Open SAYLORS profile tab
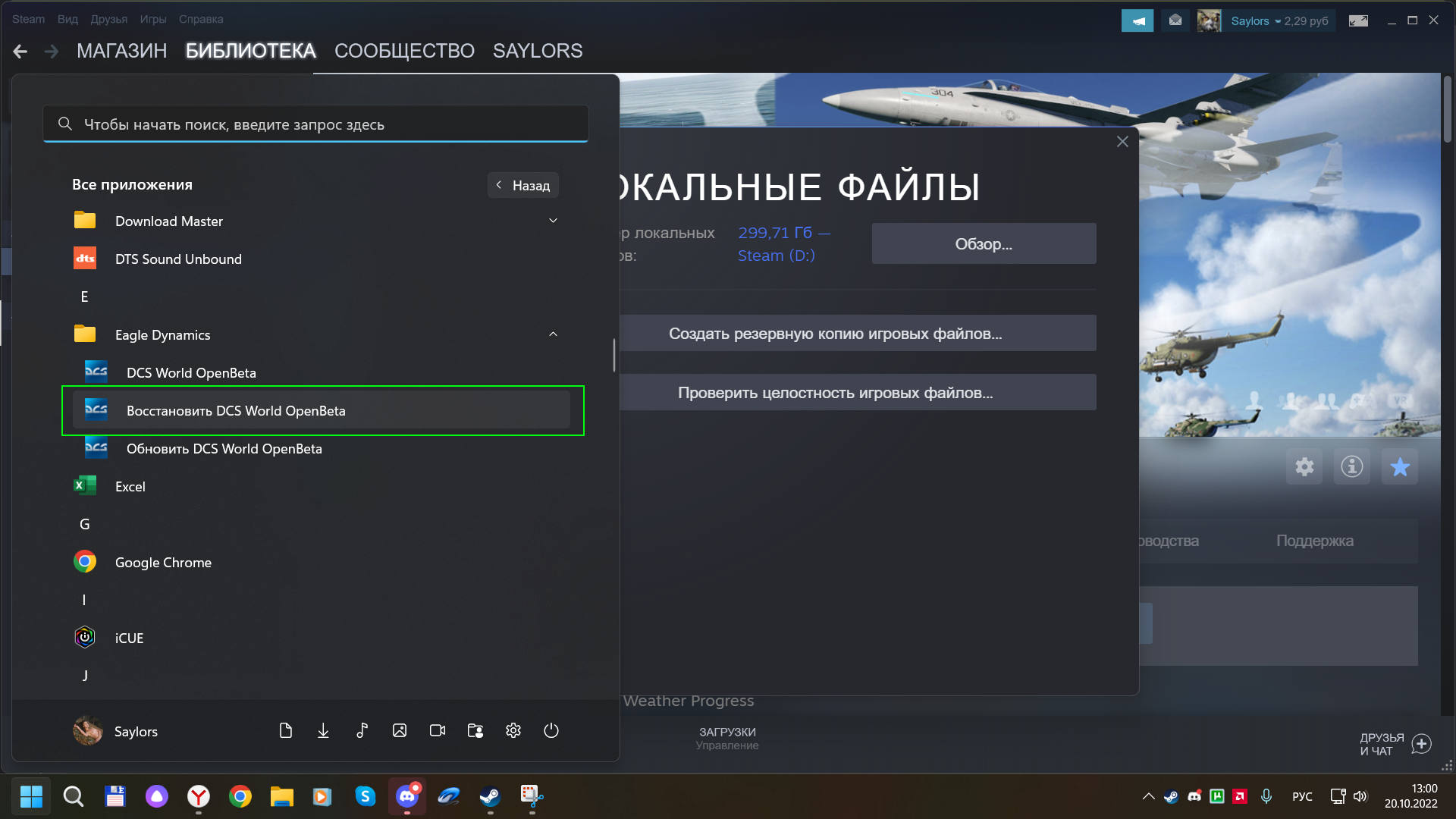The width and height of the screenshot is (1456, 819). tap(538, 51)
